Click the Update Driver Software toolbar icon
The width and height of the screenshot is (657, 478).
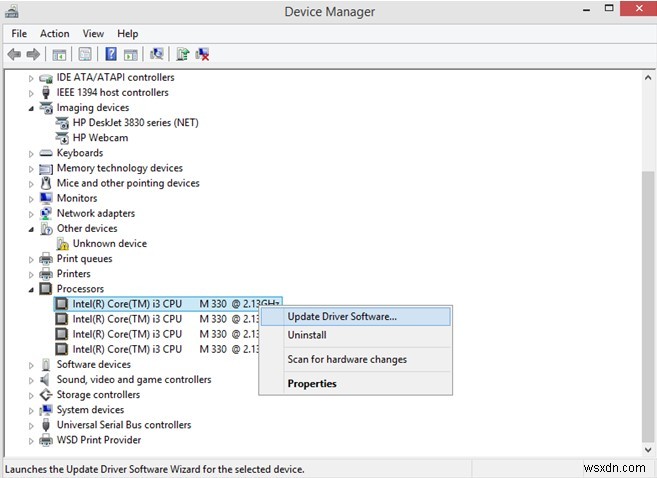point(183,54)
